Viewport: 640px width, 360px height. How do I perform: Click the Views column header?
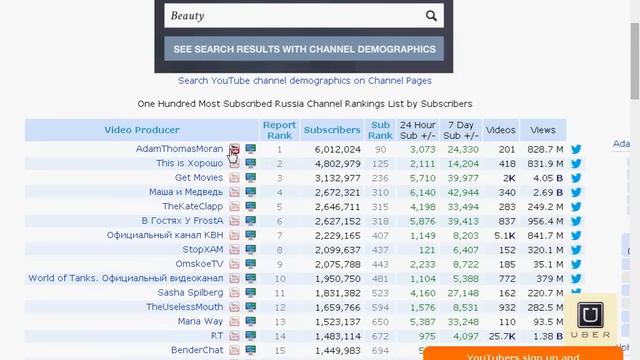543,130
